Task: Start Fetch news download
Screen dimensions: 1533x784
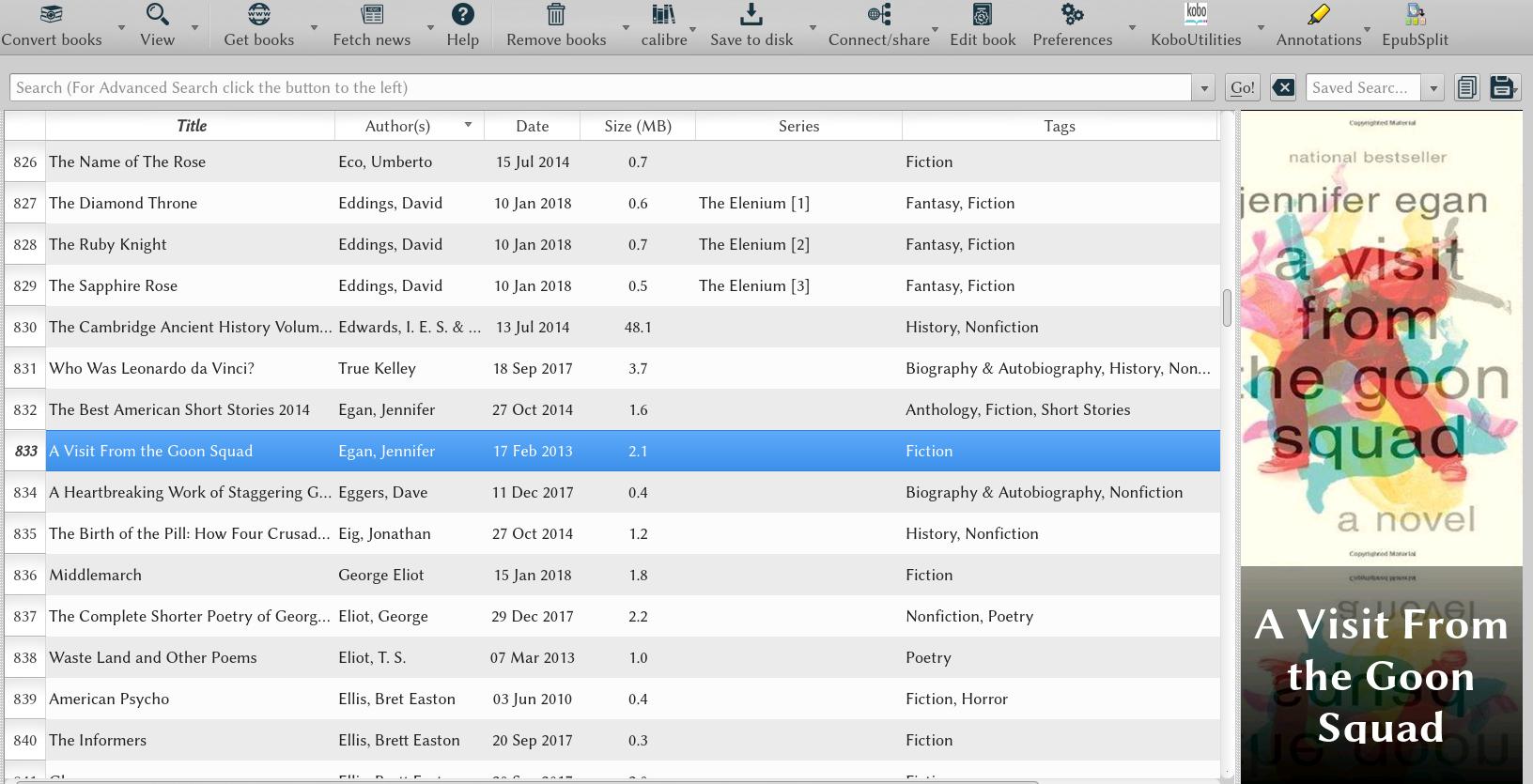Action: 371,25
